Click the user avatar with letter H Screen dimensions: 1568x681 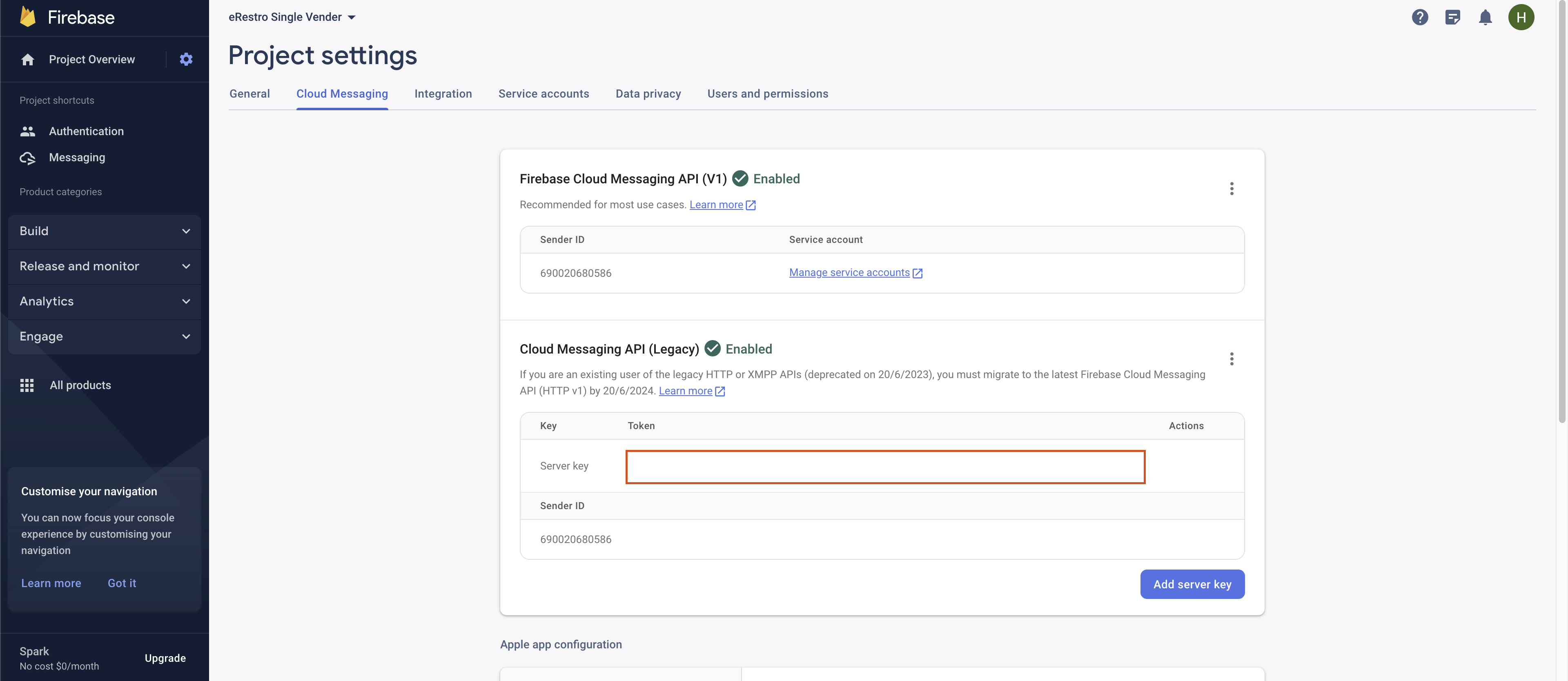(x=1521, y=17)
